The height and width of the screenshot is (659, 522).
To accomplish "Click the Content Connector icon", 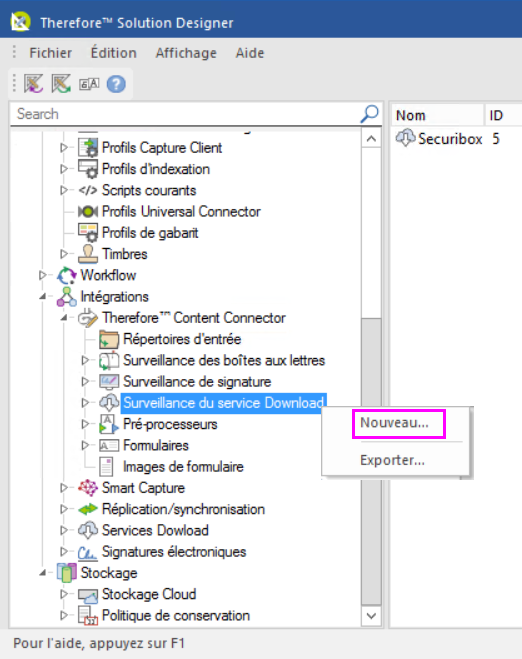I will pos(88,318).
